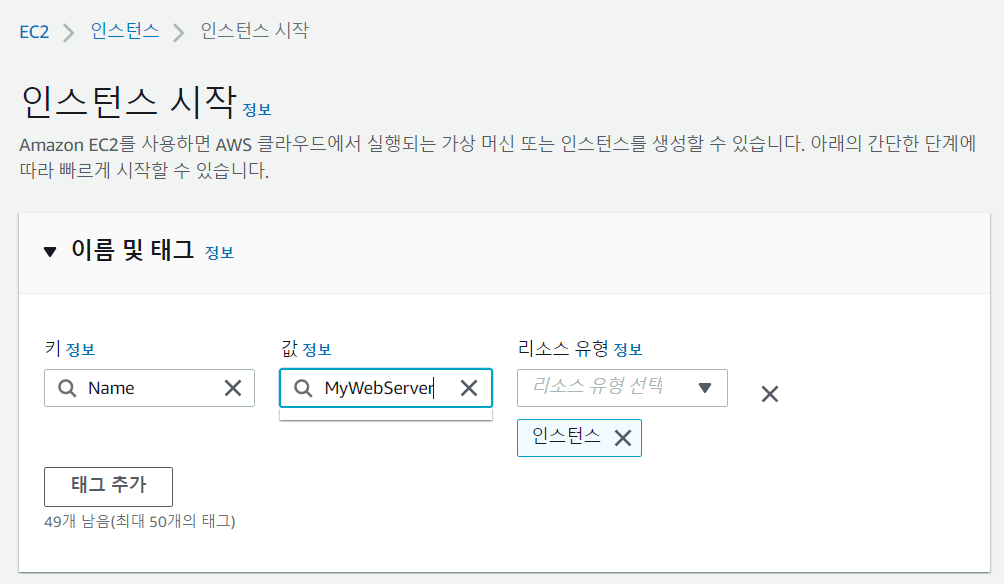Collapse the 이름 및 태그 section triangle
Screen dimensions: 1004x584
[x=50, y=252]
